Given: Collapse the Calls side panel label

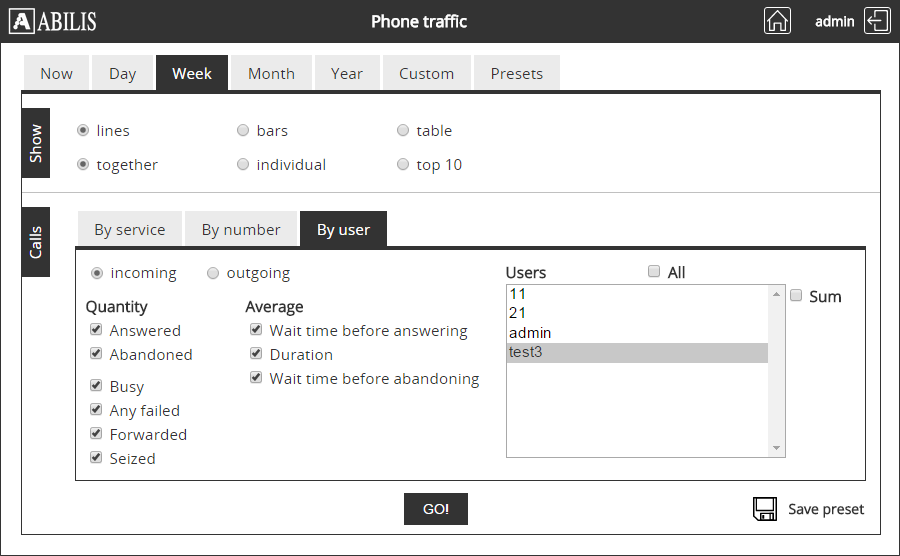Looking at the screenshot, I should click(x=36, y=243).
